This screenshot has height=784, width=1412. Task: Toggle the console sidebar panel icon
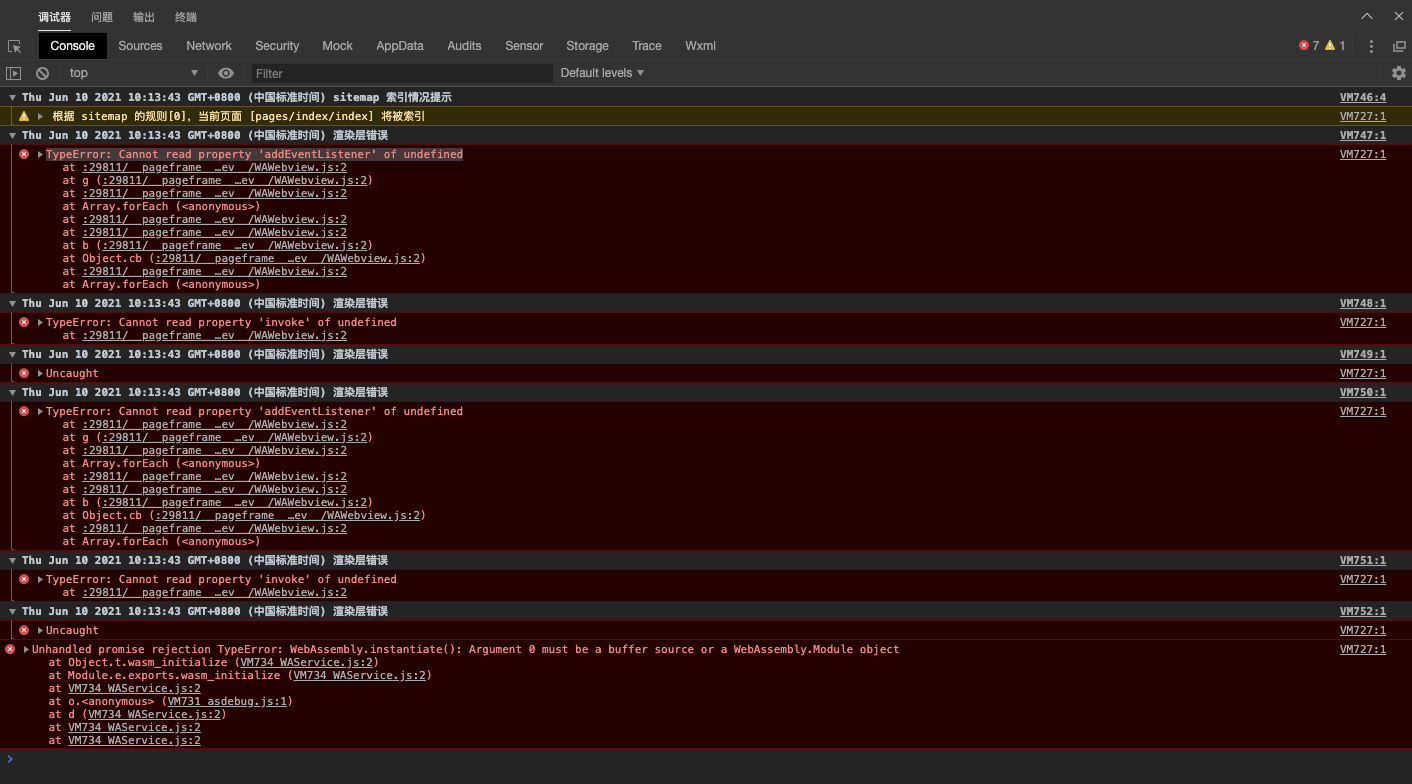tap(13, 73)
